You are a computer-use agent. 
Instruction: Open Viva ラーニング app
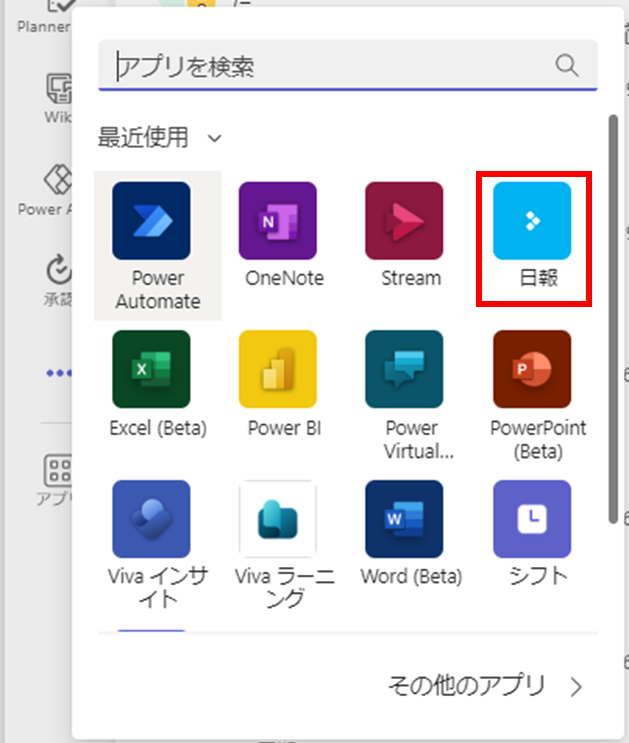pyautogui.click(x=277, y=519)
